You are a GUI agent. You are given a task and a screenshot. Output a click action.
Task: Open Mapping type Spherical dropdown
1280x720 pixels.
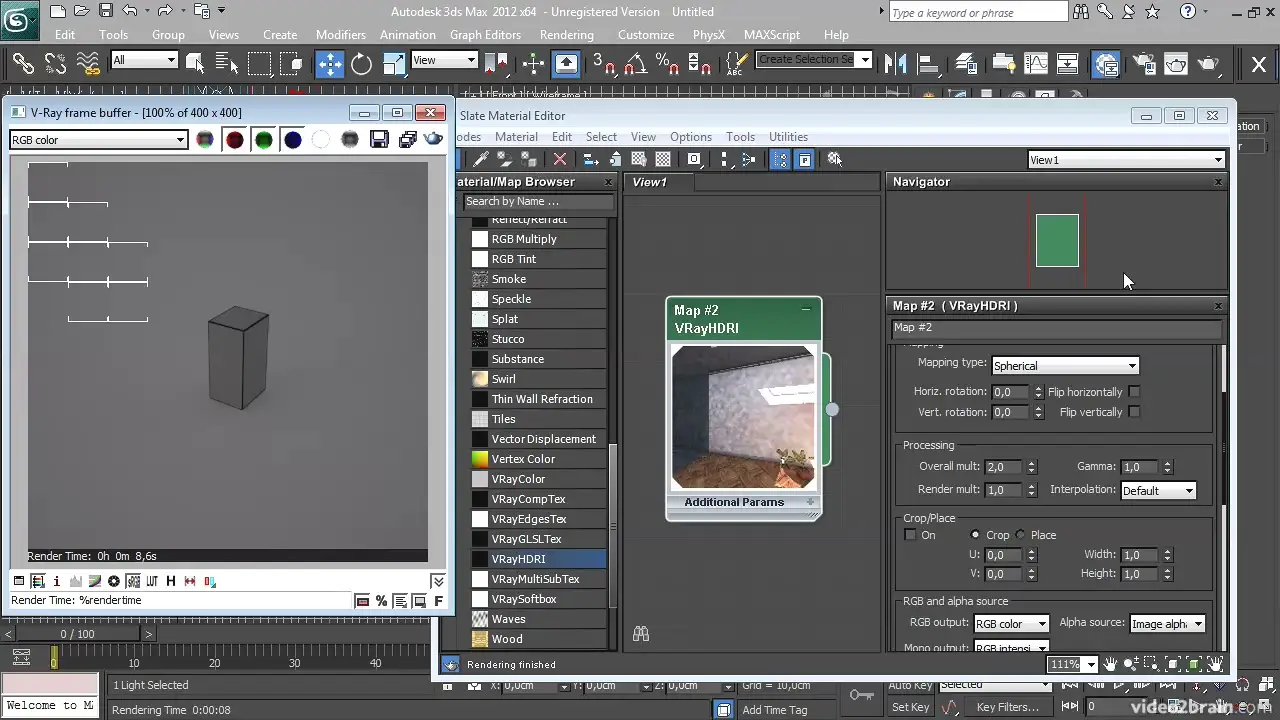coord(1065,366)
